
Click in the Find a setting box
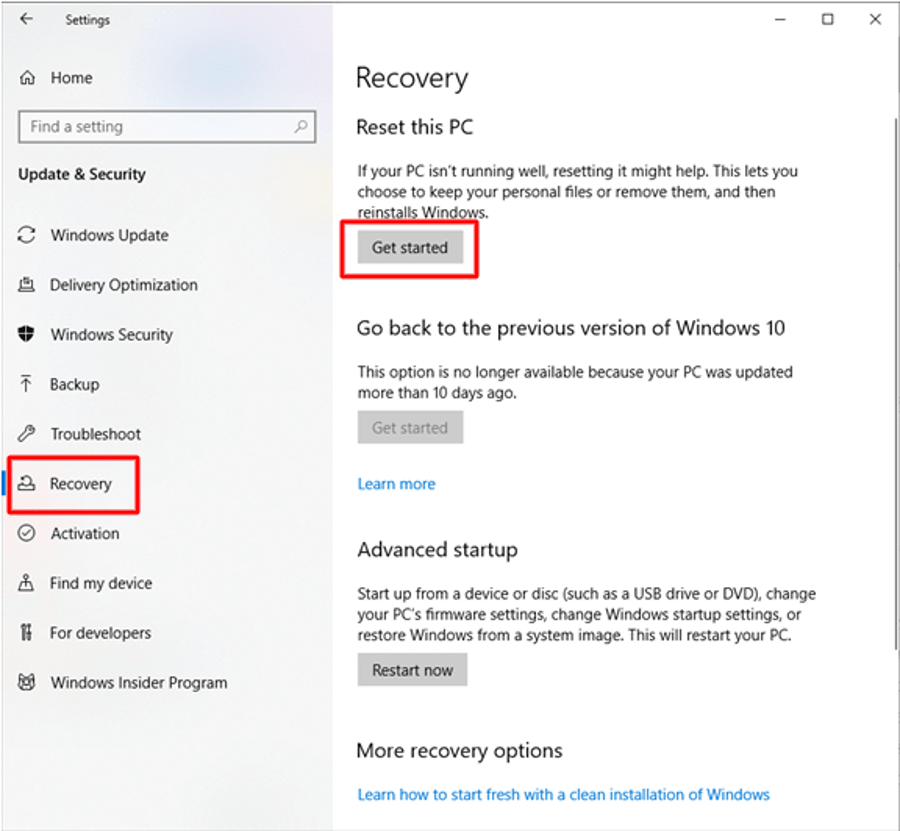pos(167,126)
